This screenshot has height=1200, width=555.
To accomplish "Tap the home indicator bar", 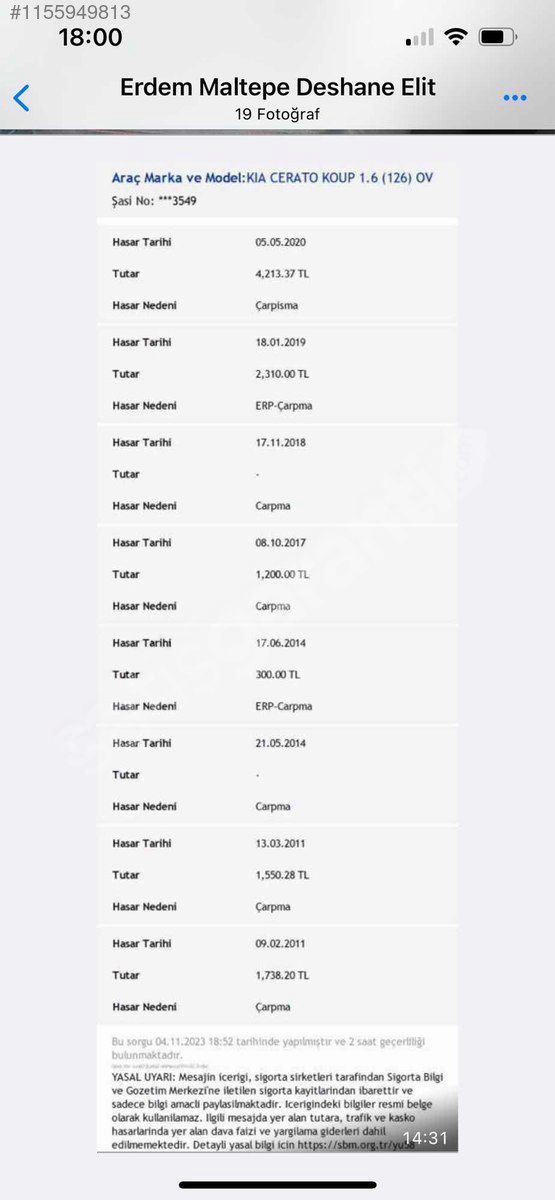I will coord(278,1185).
